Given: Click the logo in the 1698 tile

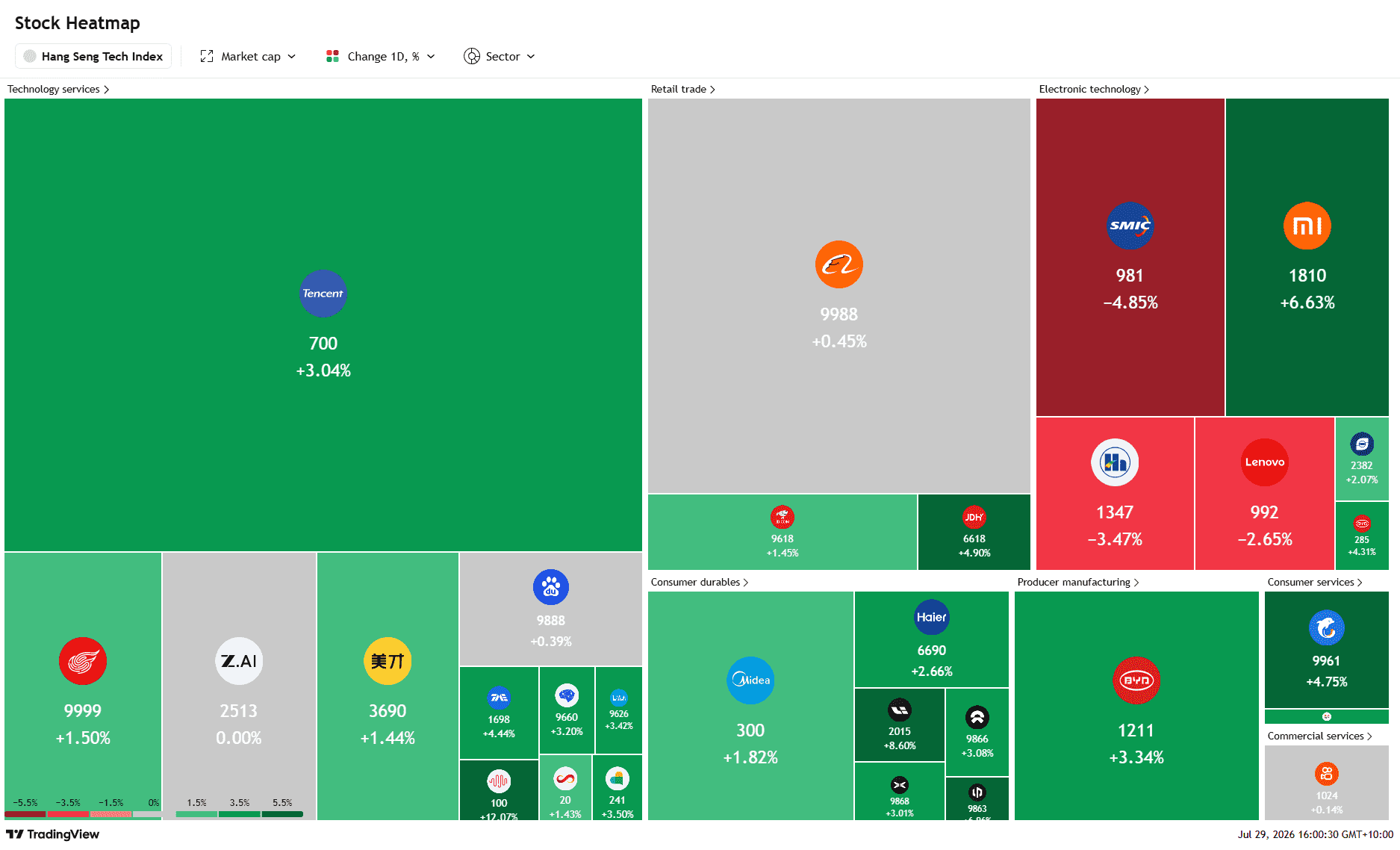Looking at the screenshot, I should click(x=499, y=698).
